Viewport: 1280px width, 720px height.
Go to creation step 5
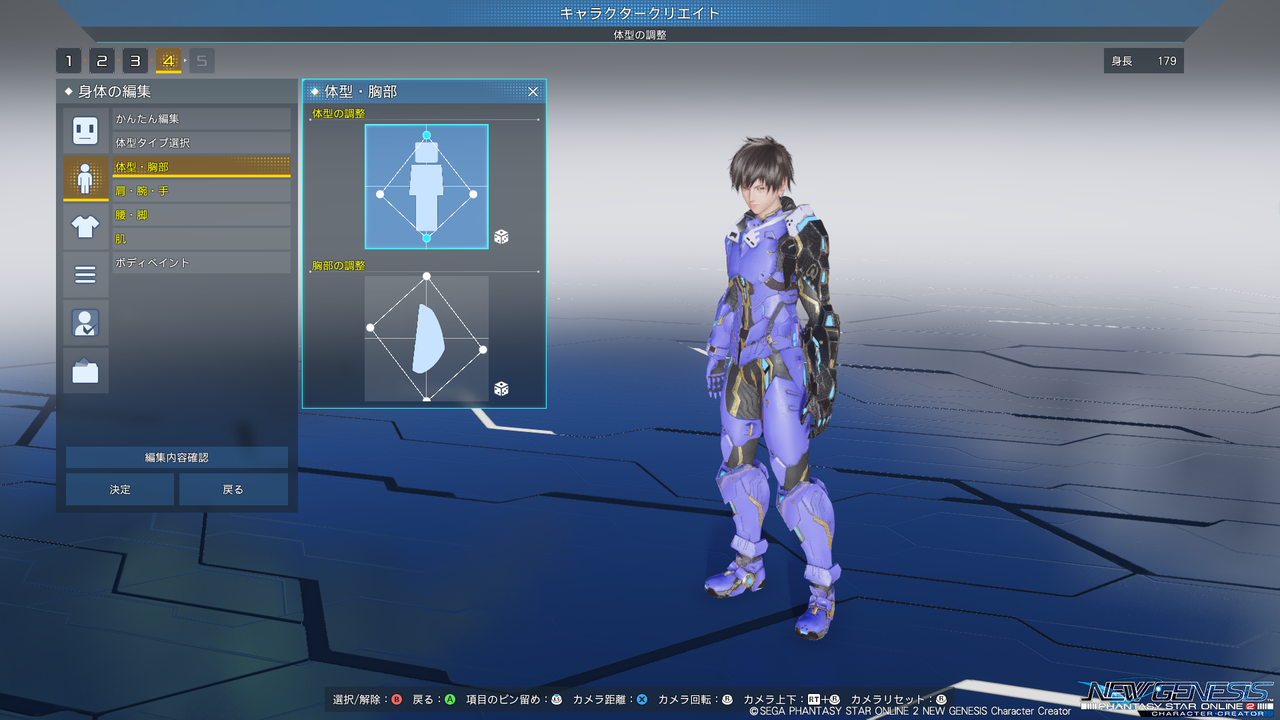pos(201,61)
